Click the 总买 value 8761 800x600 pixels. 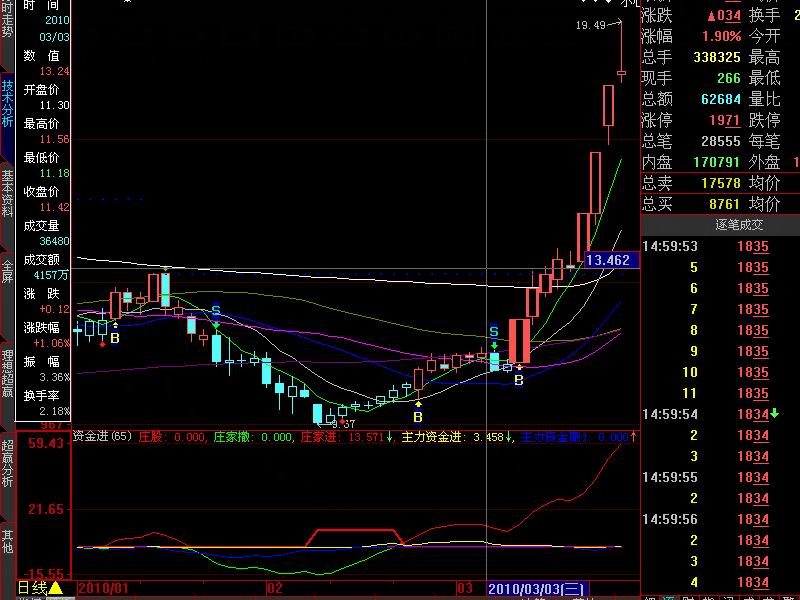pos(724,204)
